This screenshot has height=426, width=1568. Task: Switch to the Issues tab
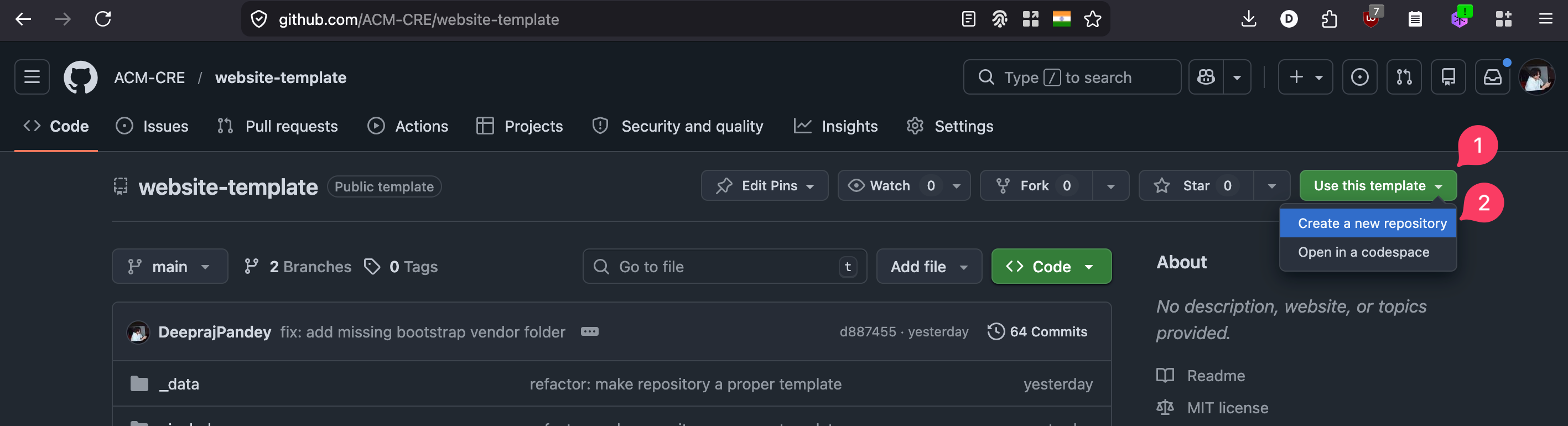coord(152,126)
